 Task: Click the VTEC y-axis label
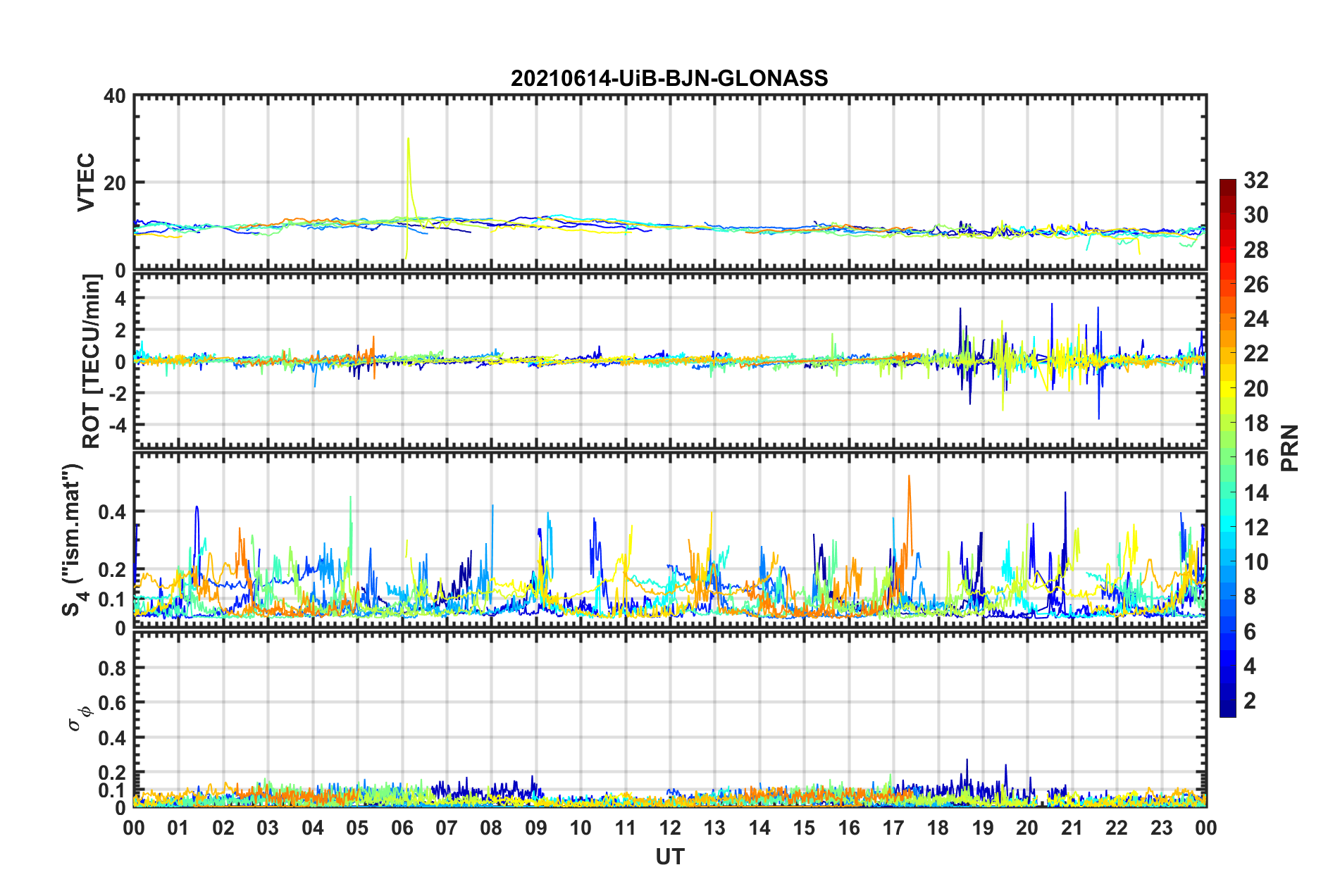point(86,182)
